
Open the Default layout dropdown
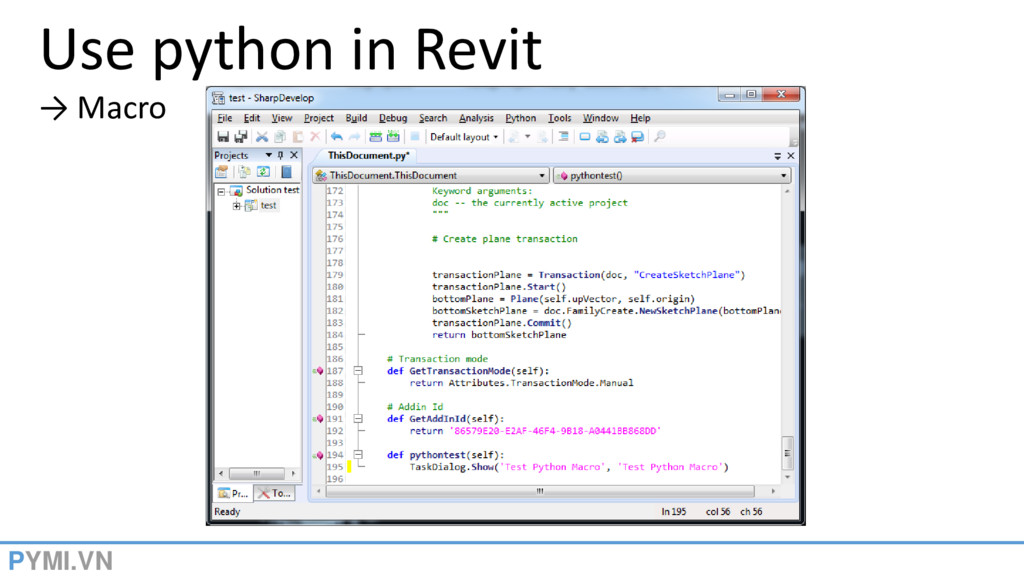click(464, 137)
